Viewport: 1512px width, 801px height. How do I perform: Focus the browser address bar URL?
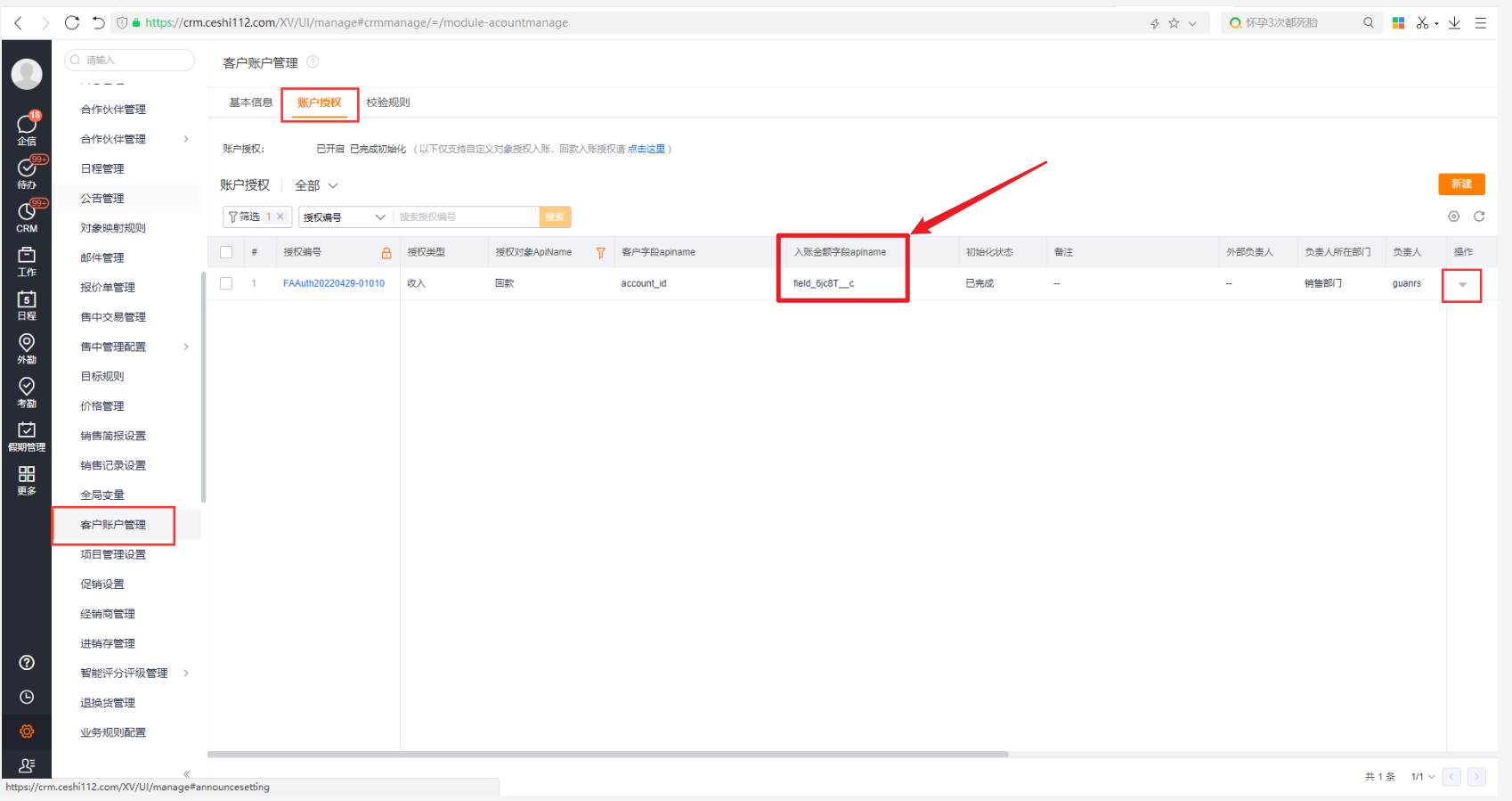click(356, 23)
